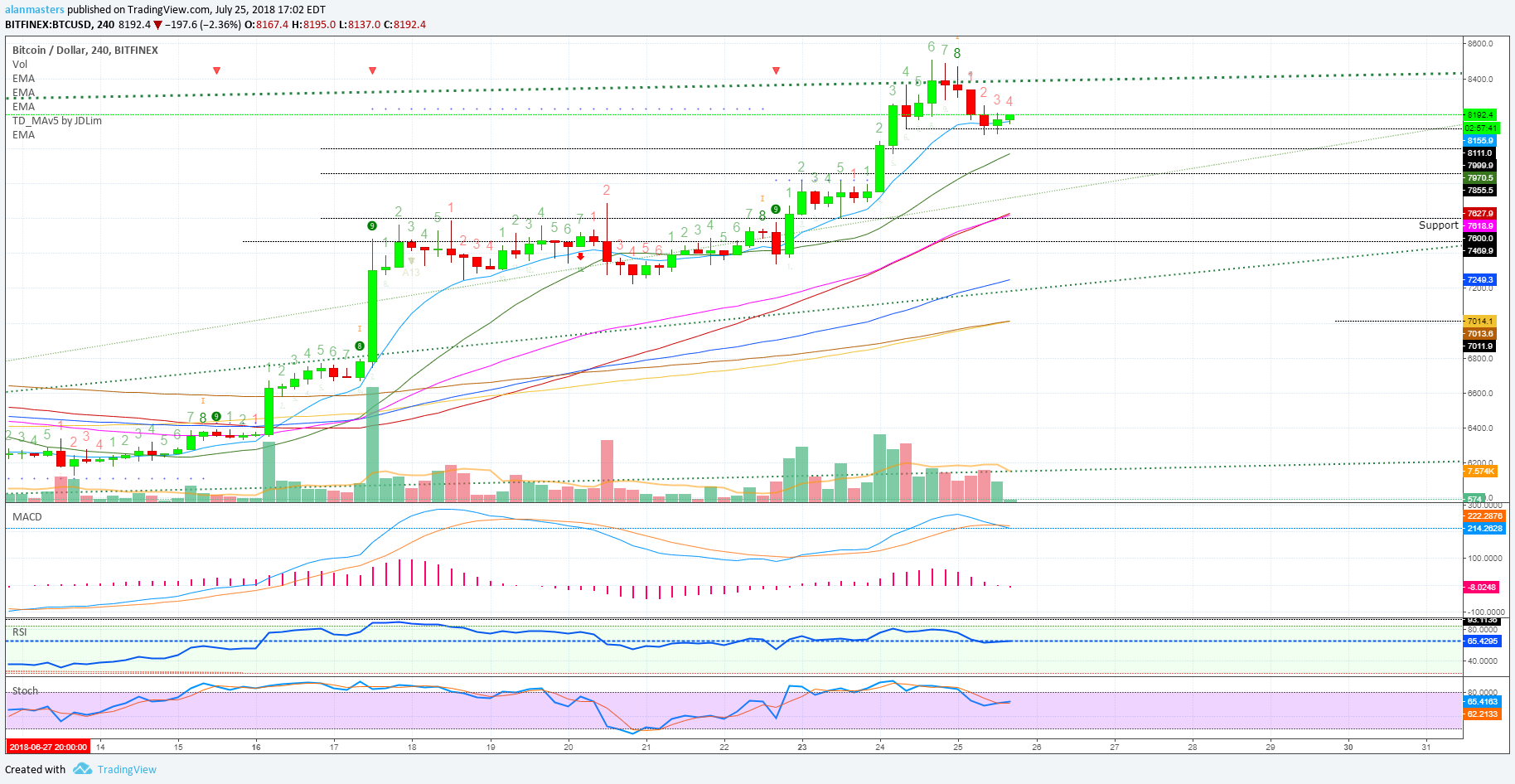Click the 02:57:41 countdown timer label
Image resolution: width=1515 pixels, height=784 pixels.
click(x=1481, y=128)
